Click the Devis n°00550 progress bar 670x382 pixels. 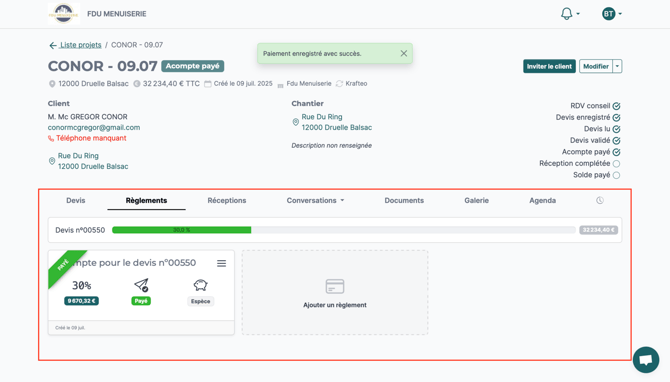tap(344, 230)
